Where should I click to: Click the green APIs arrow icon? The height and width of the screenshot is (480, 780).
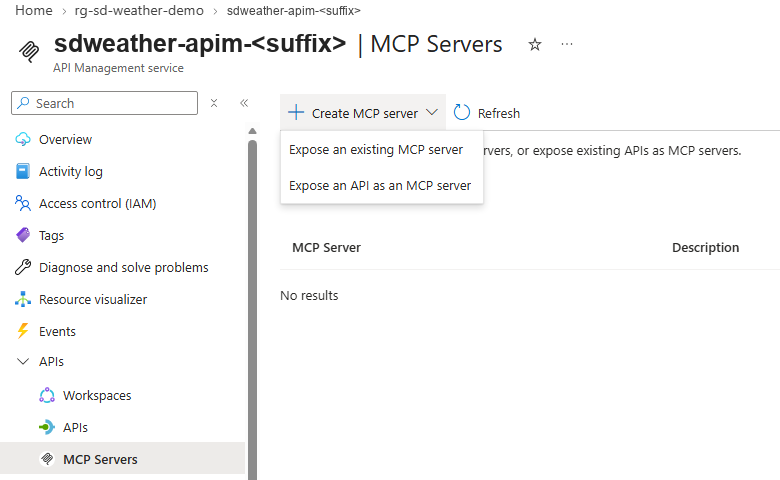click(x=47, y=427)
